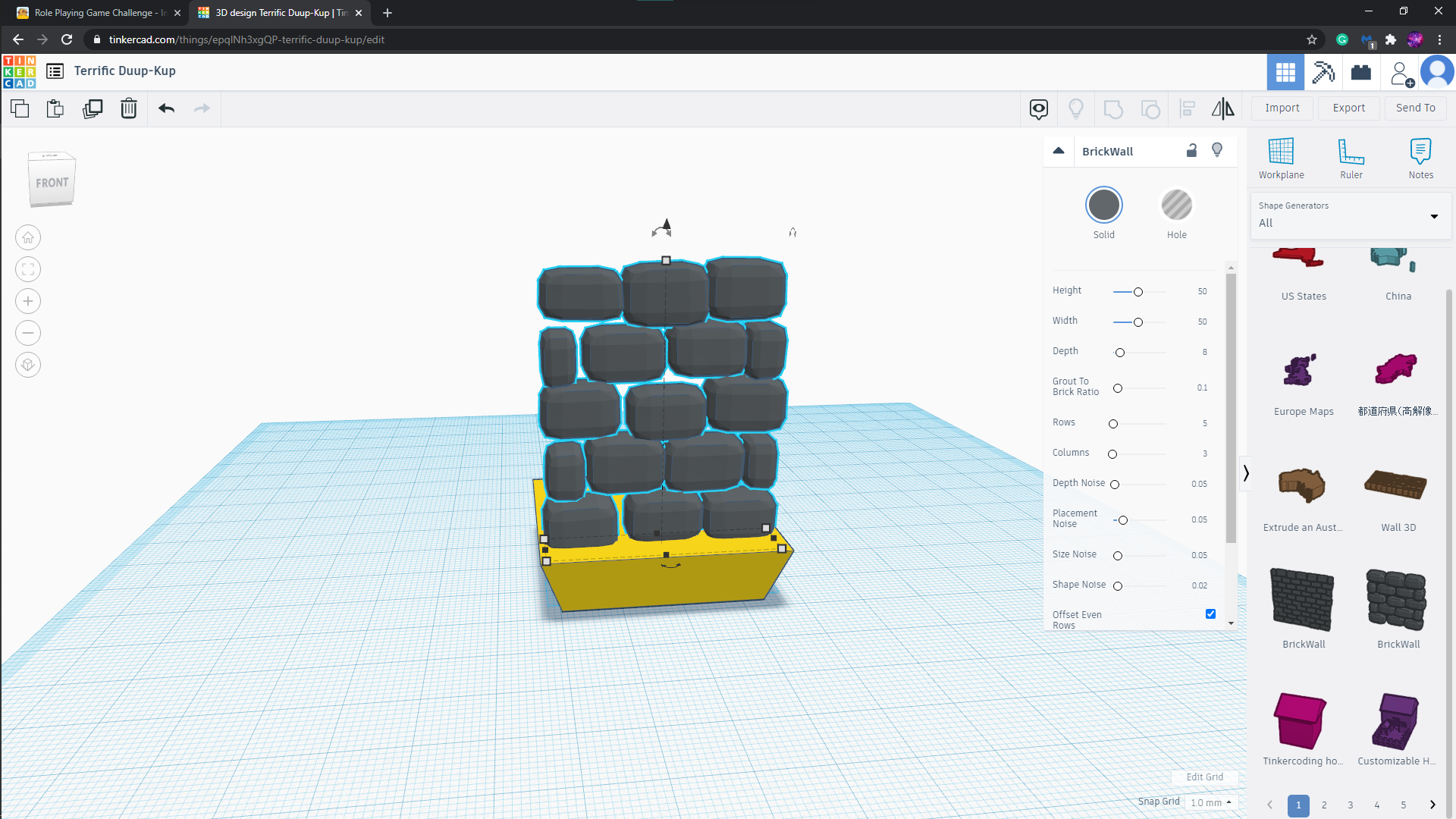Switch to Role Playing Game Challenge tab
Screen dimensions: 1456x819
[99, 13]
